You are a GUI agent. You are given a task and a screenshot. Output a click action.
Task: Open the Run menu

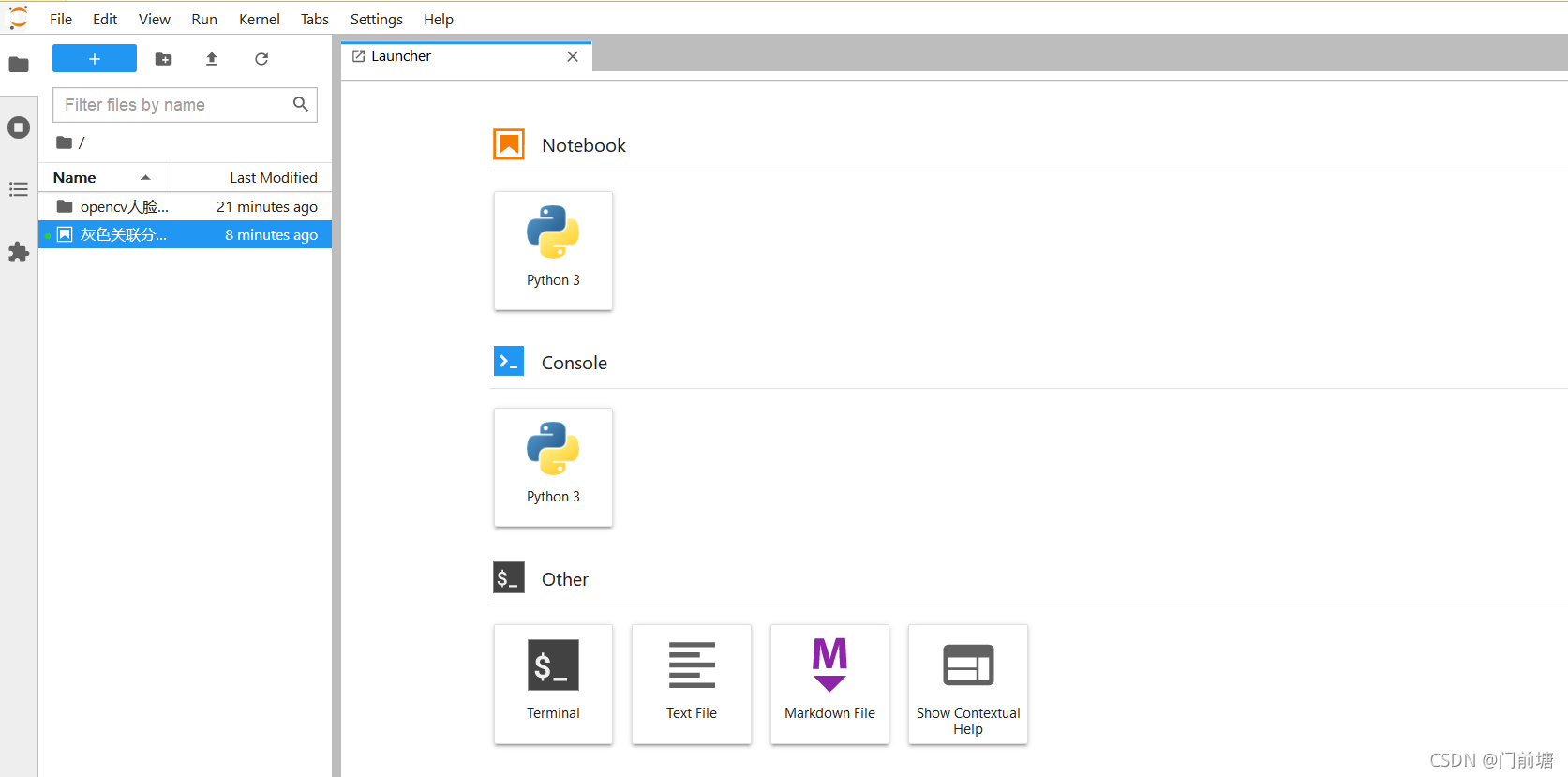(204, 19)
